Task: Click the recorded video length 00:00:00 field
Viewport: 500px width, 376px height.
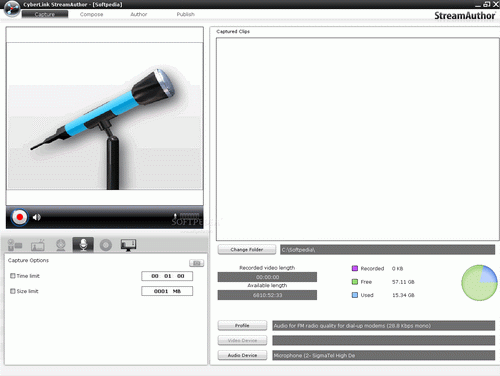Action: tap(267, 277)
